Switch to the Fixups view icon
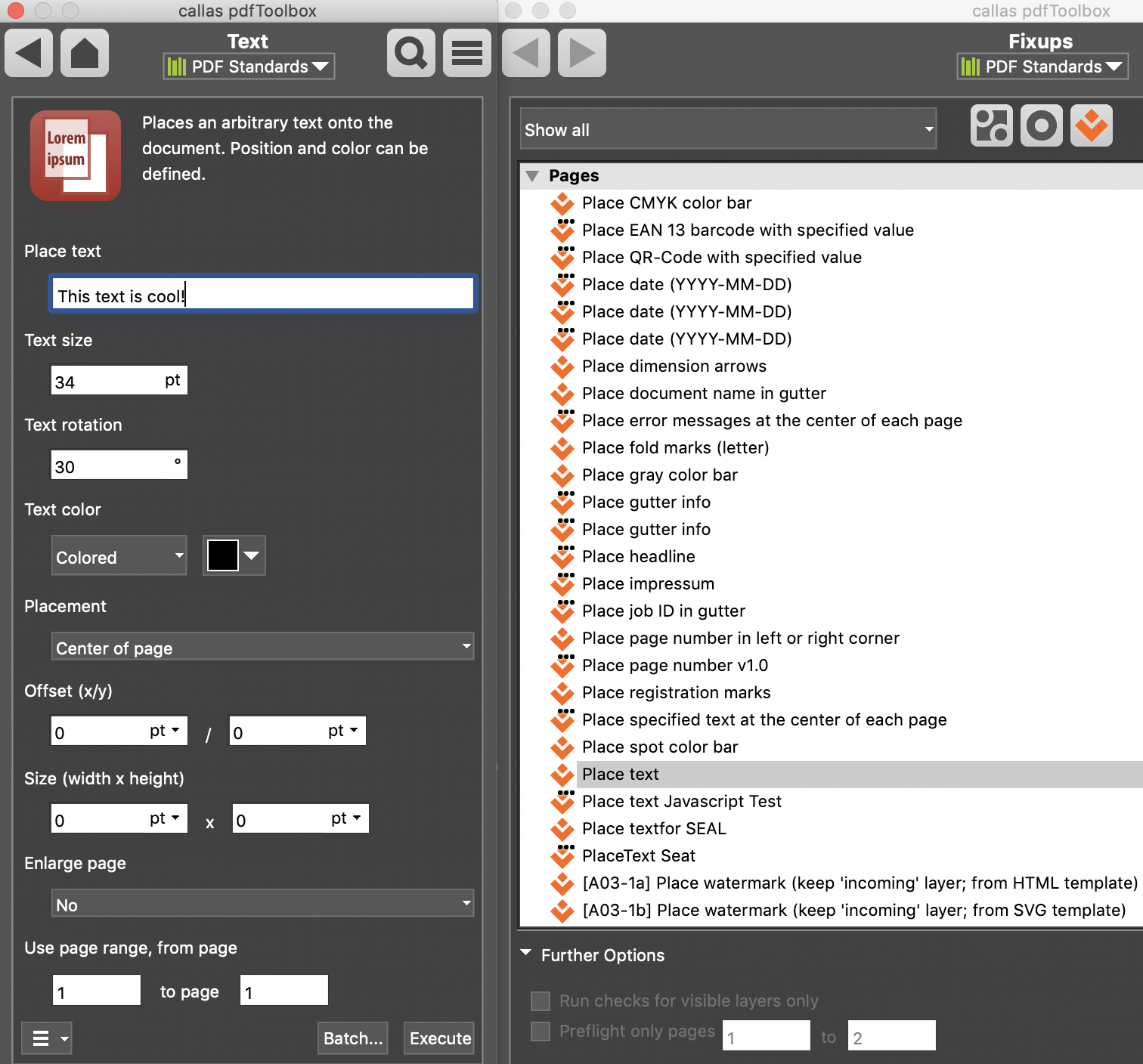The image size is (1143, 1064). [x=1092, y=125]
